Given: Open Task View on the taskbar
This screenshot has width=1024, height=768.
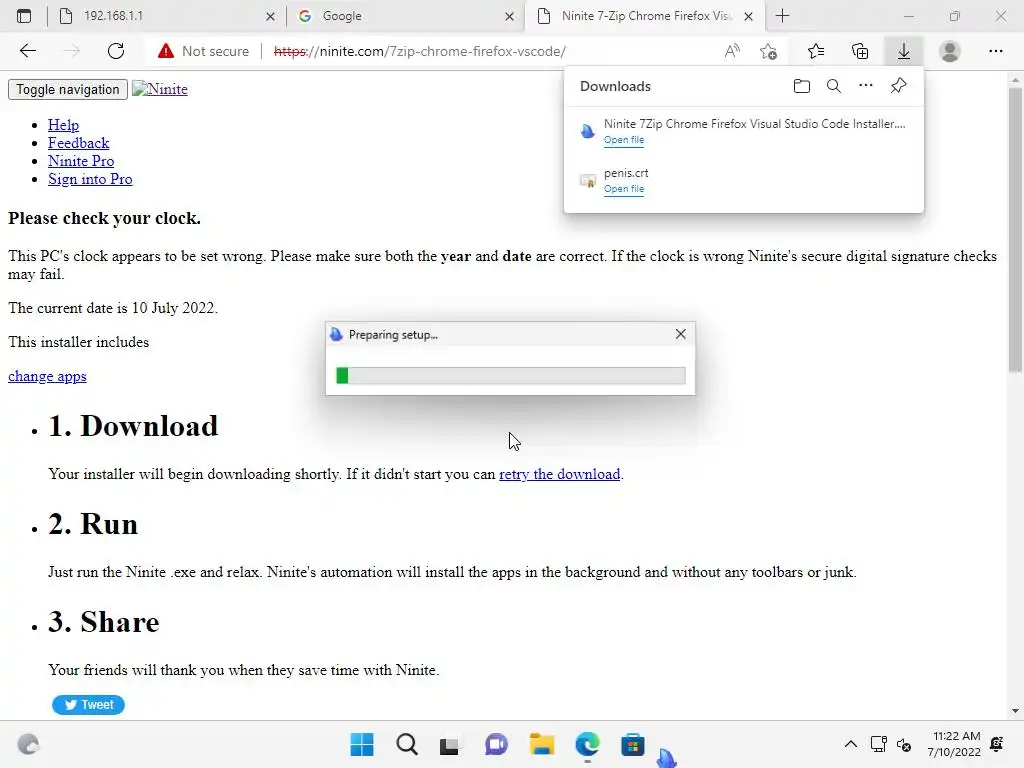Looking at the screenshot, I should pos(449,744).
